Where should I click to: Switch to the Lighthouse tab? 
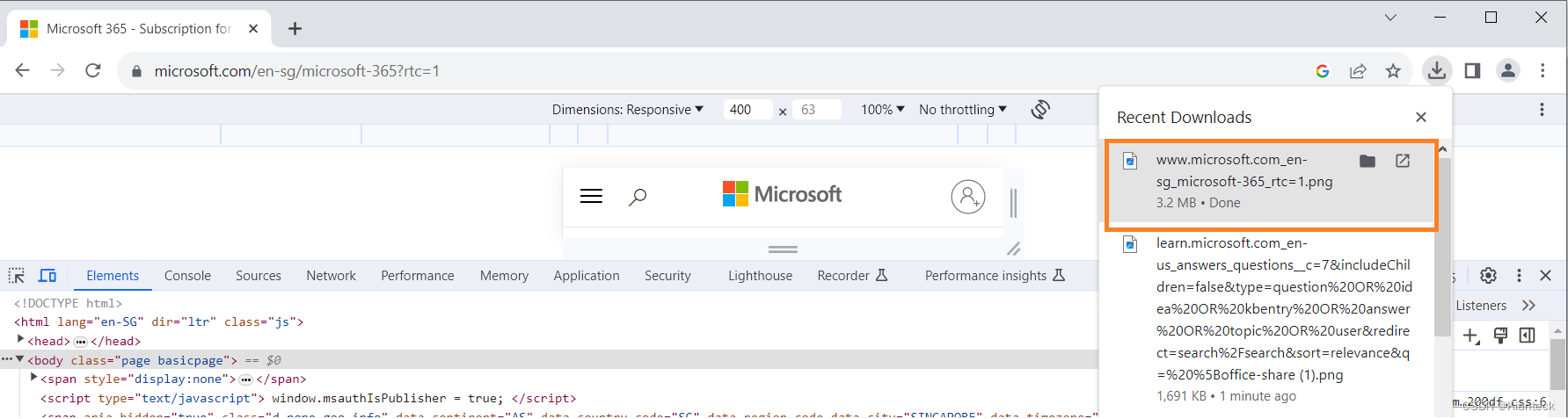click(x=760, y=276)
